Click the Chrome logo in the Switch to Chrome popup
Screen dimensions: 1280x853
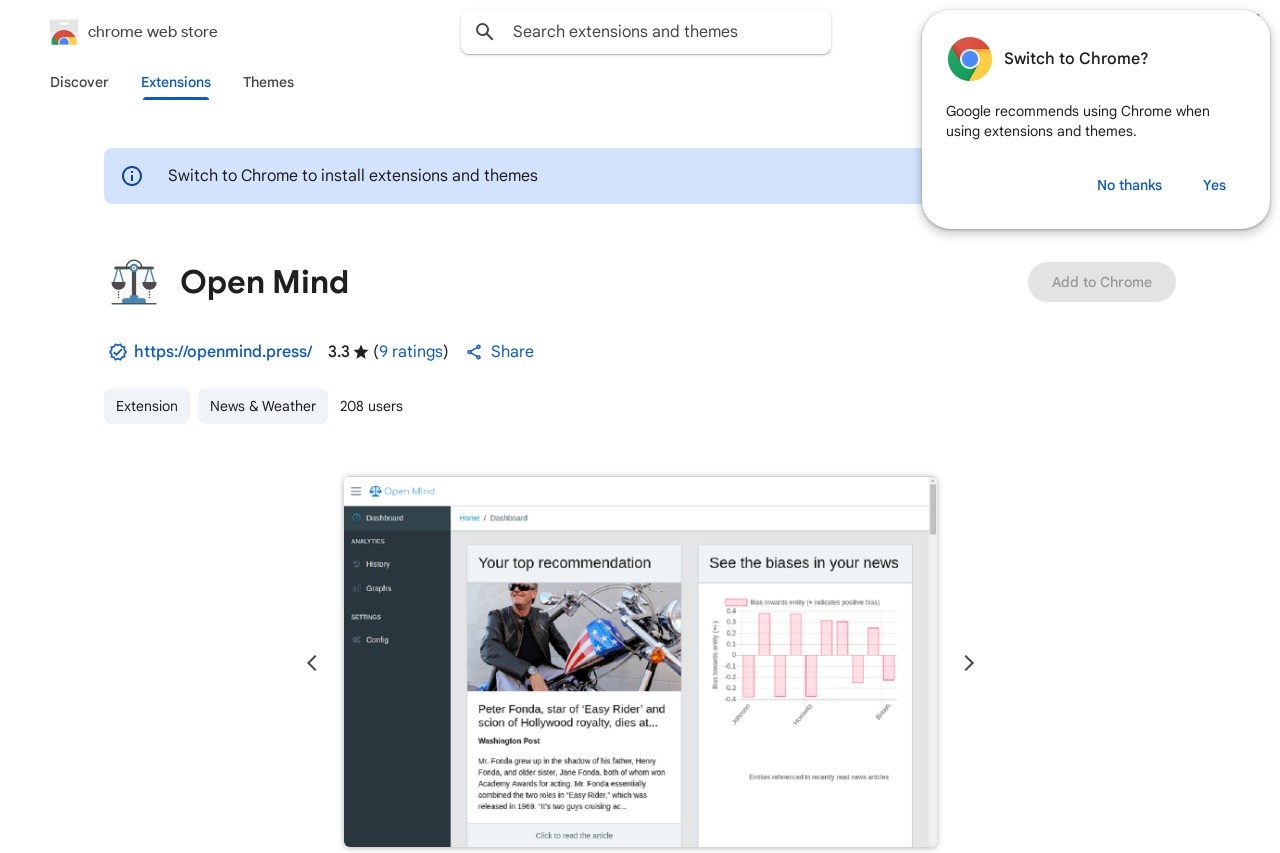[969, 59]
